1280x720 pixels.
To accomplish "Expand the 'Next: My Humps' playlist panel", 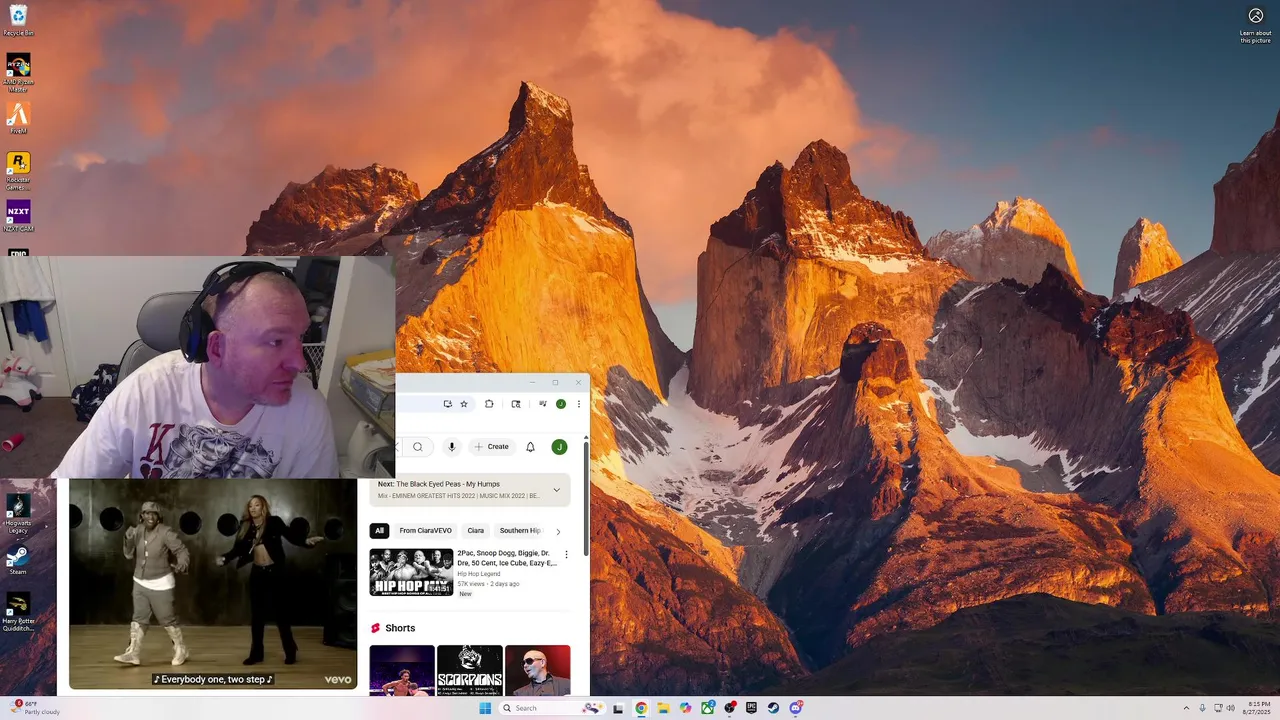I will pyautogui.click(x=557, y=490).
